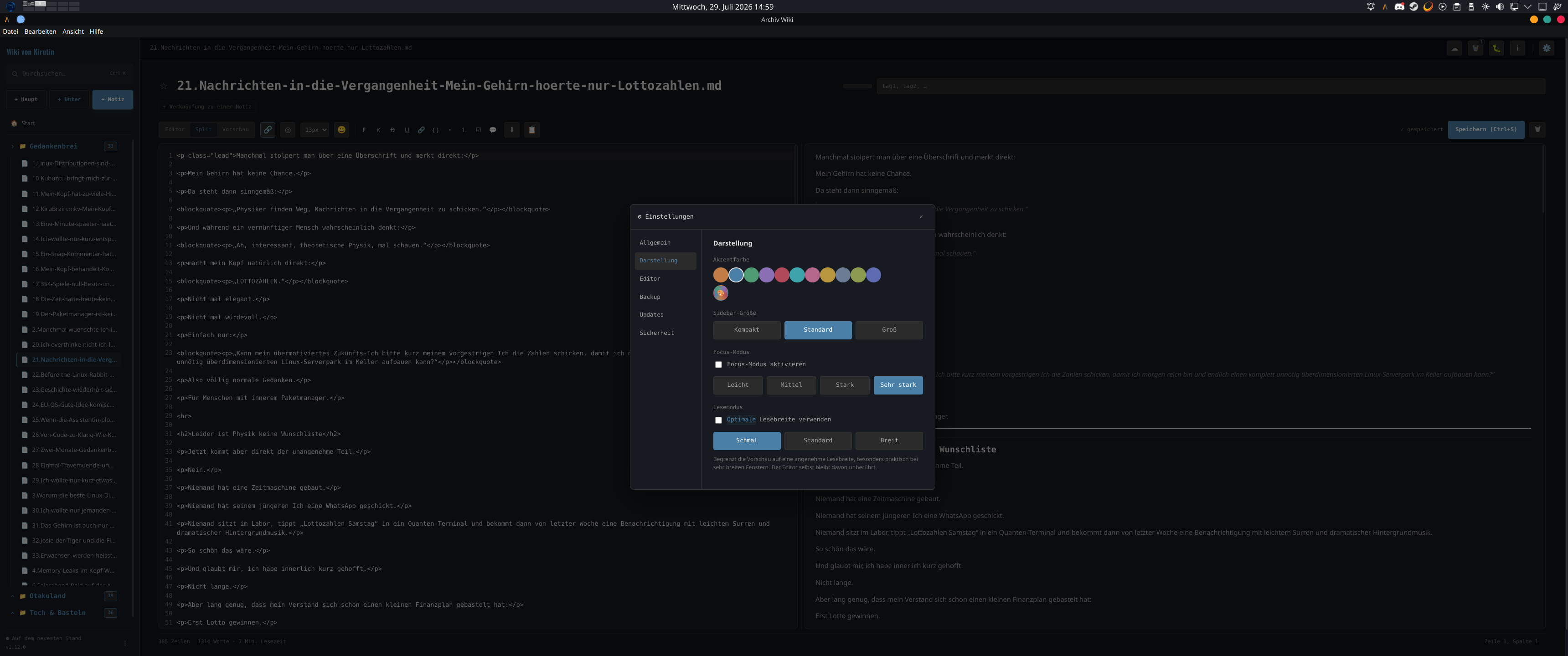Switch to Allgemein settings tab
The image size is (1568, 656).
[665, 243]
